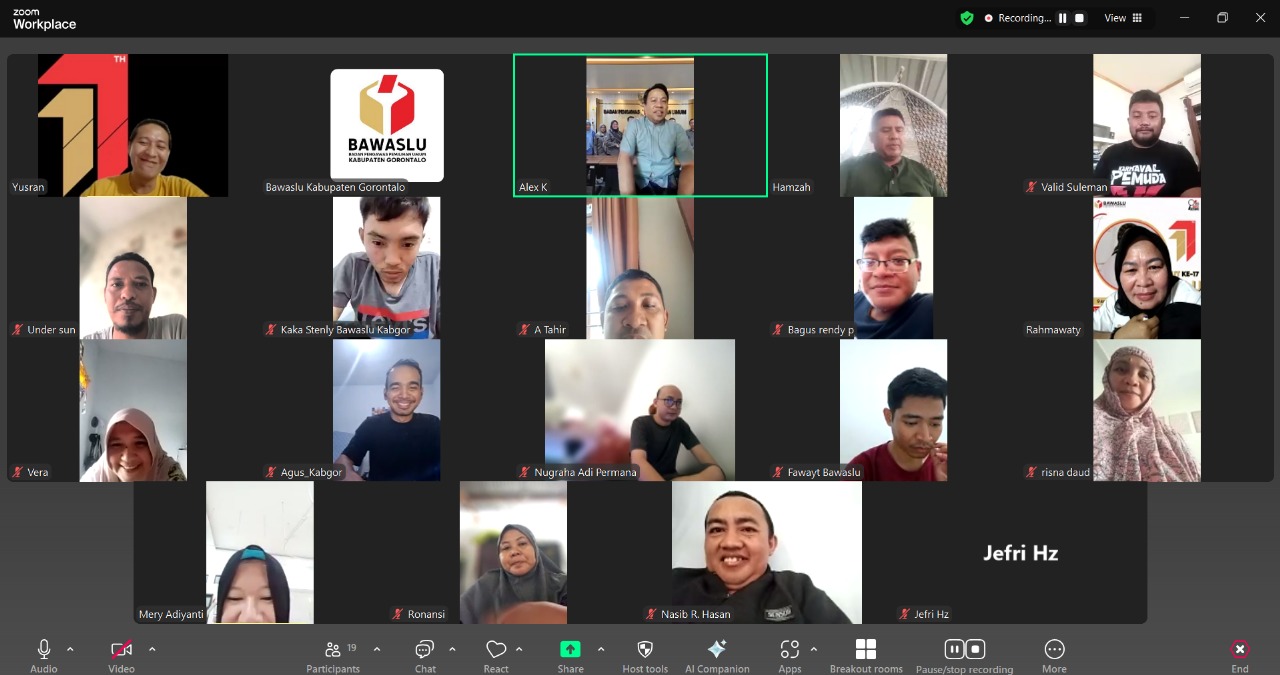The image size is (1280, 675).
Task: Click the green Share screen icon
Action: [570, 650]
